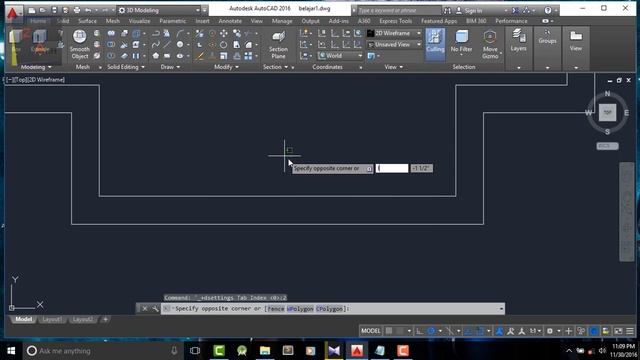Open the Groups panel button
640x360 pixels.
pyautogui.click(x=547, y=37)
